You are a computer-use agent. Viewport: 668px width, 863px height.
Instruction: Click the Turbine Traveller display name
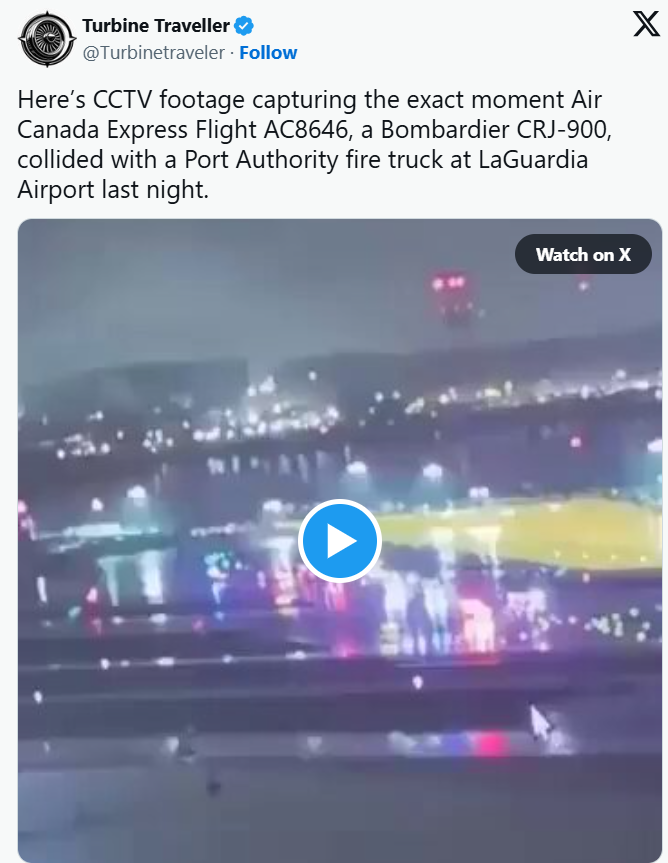156,26
